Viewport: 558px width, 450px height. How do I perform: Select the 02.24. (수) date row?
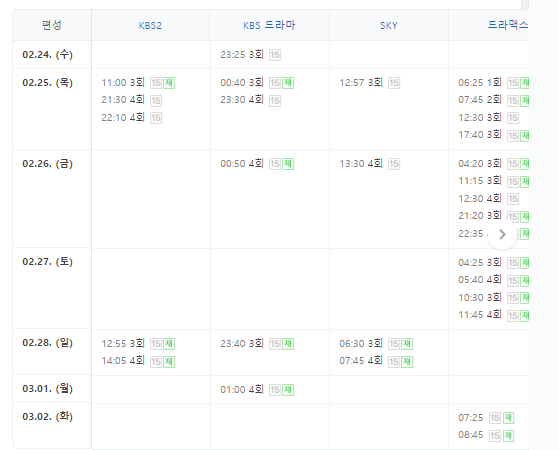(x=47, y=54)
